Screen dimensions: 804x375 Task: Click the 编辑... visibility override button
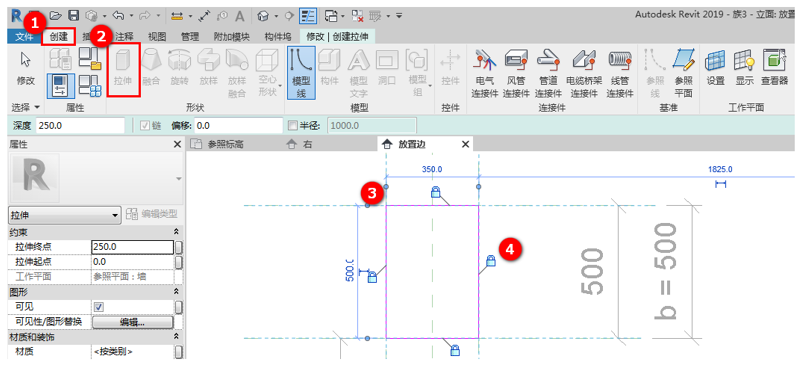(x=132, y=322)
